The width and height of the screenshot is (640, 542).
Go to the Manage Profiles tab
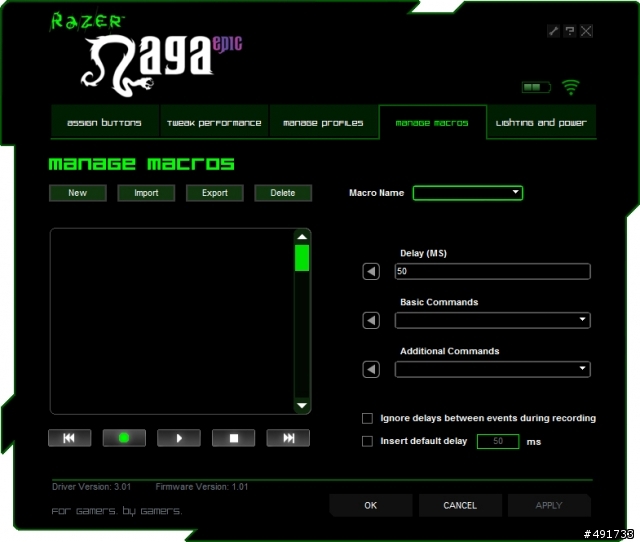[323, 122]
